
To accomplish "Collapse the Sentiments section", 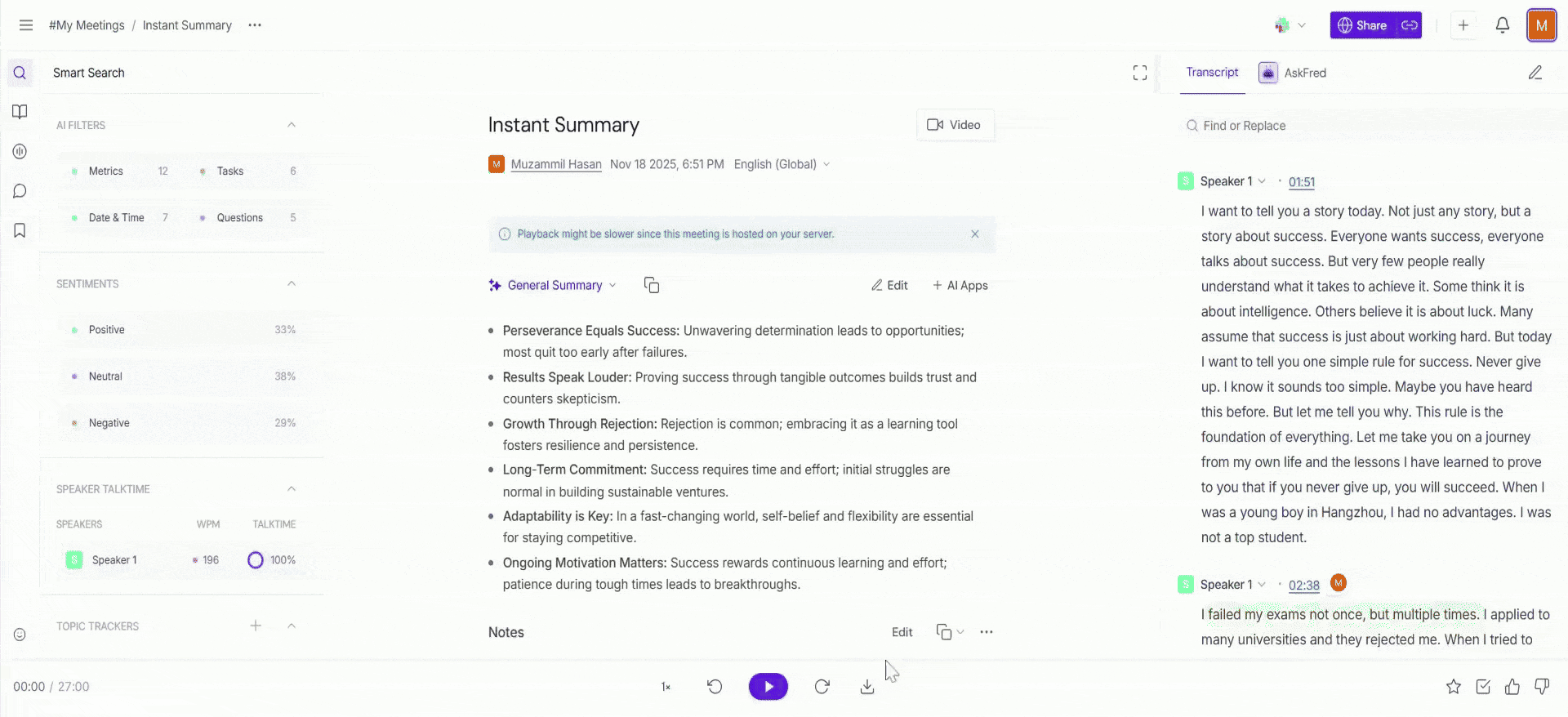I will point(292,283).
